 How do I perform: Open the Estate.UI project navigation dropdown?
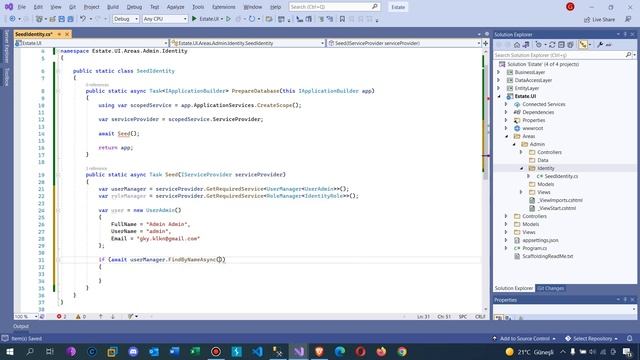coord(91,43)
